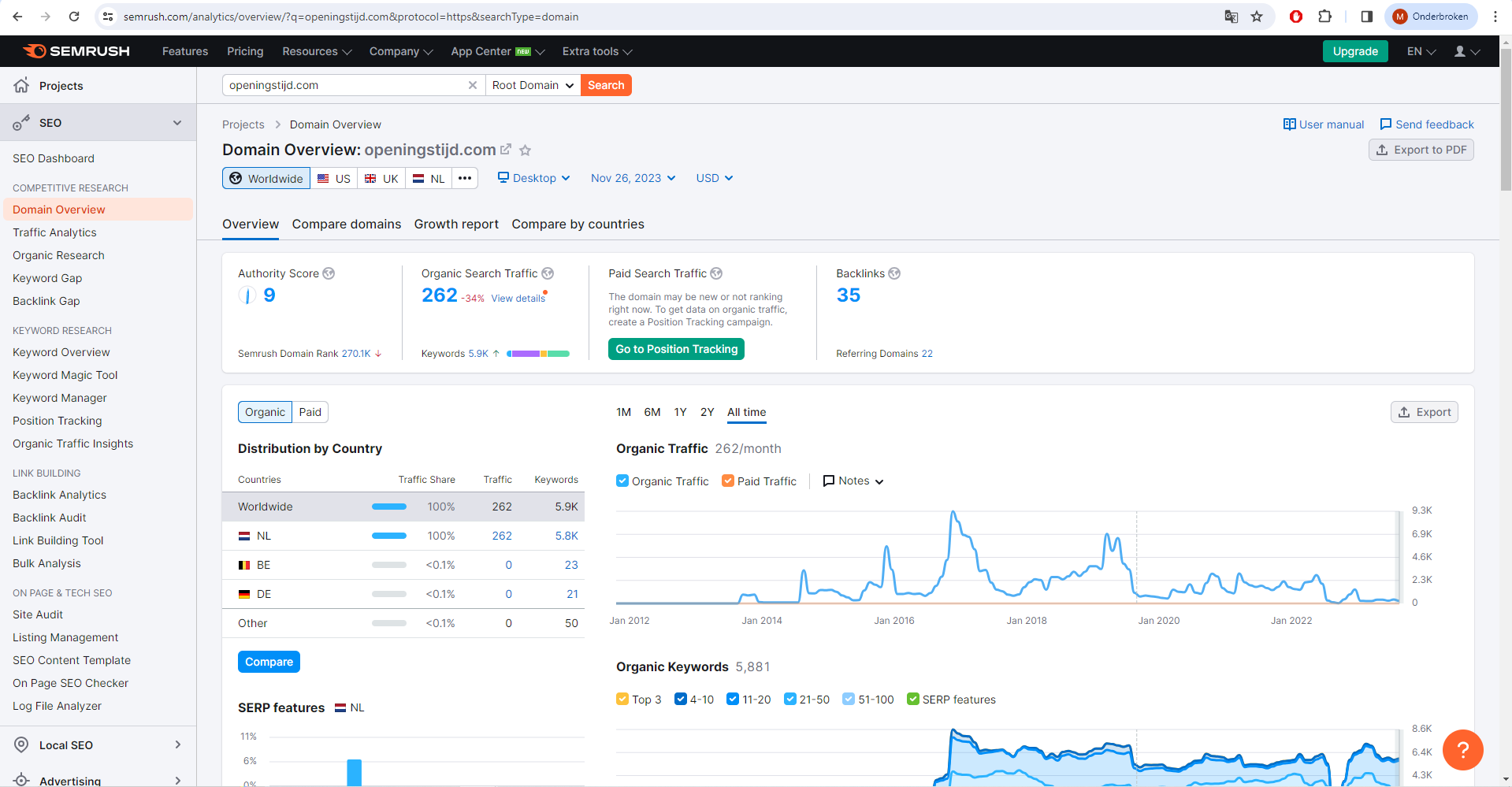Viewport: 1512px width, 787px height.
Task: Uncheck Paid Traffic checkbox
Action: [728, 481]
